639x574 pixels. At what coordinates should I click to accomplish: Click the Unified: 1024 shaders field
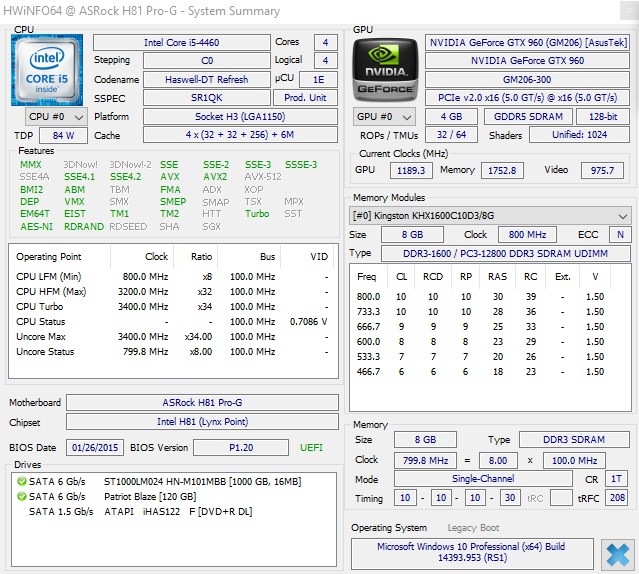click(580, 134)
